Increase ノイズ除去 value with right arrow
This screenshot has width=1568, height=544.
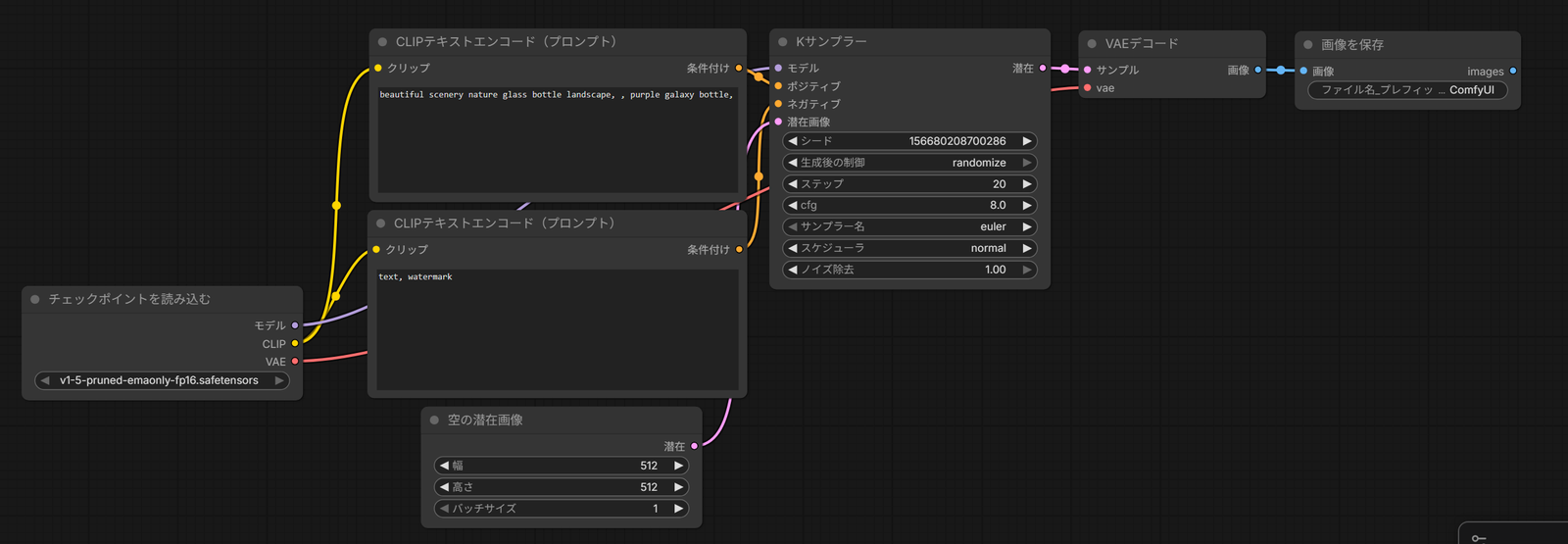click(x=1027, y=270)
